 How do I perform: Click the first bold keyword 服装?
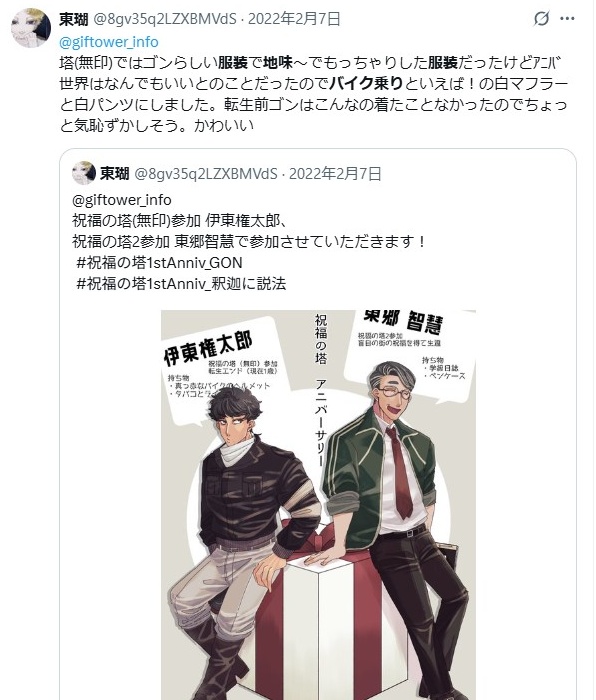click(x=233, y=63)
